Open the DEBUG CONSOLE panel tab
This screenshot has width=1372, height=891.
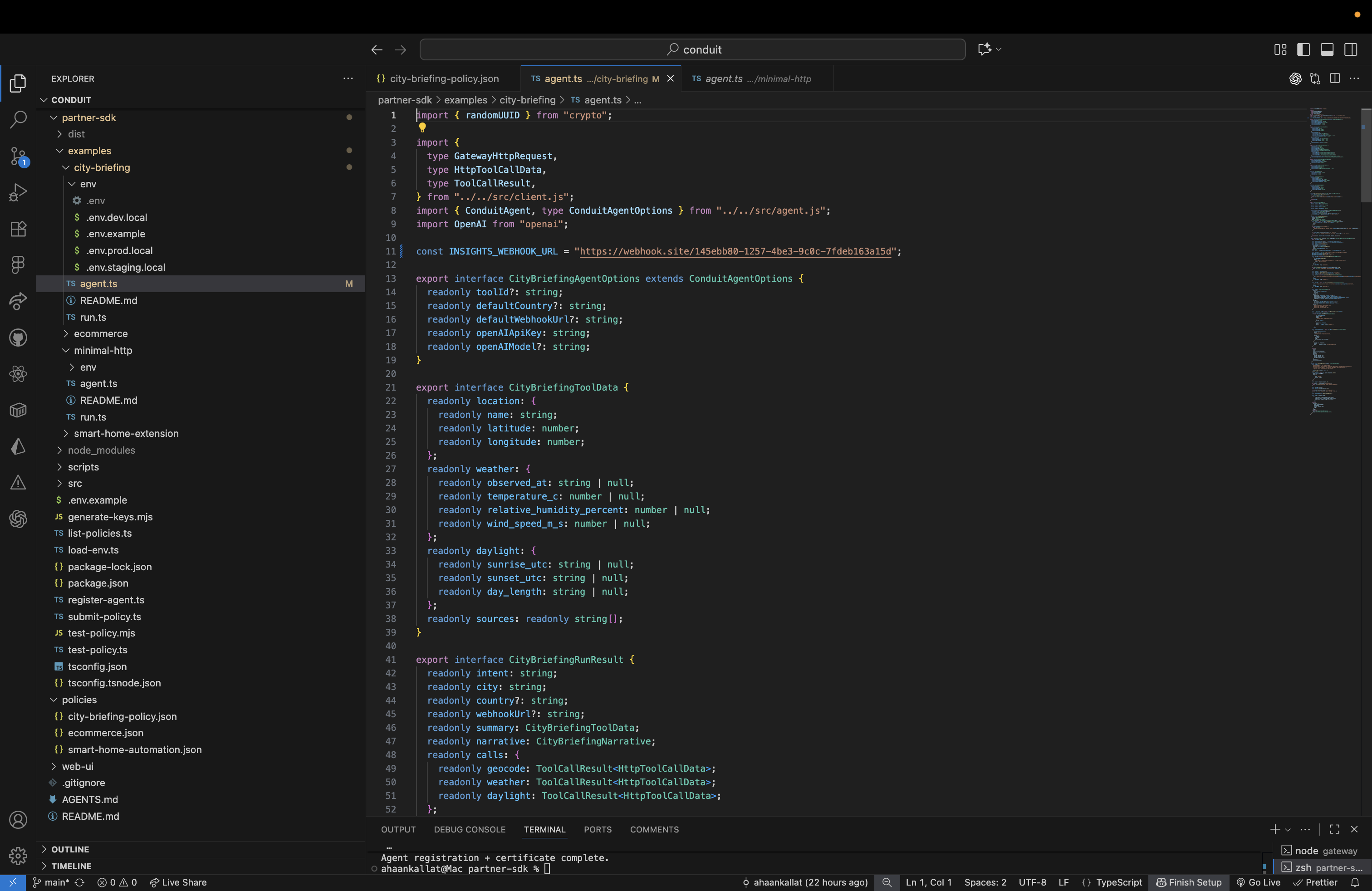(469, 829)
